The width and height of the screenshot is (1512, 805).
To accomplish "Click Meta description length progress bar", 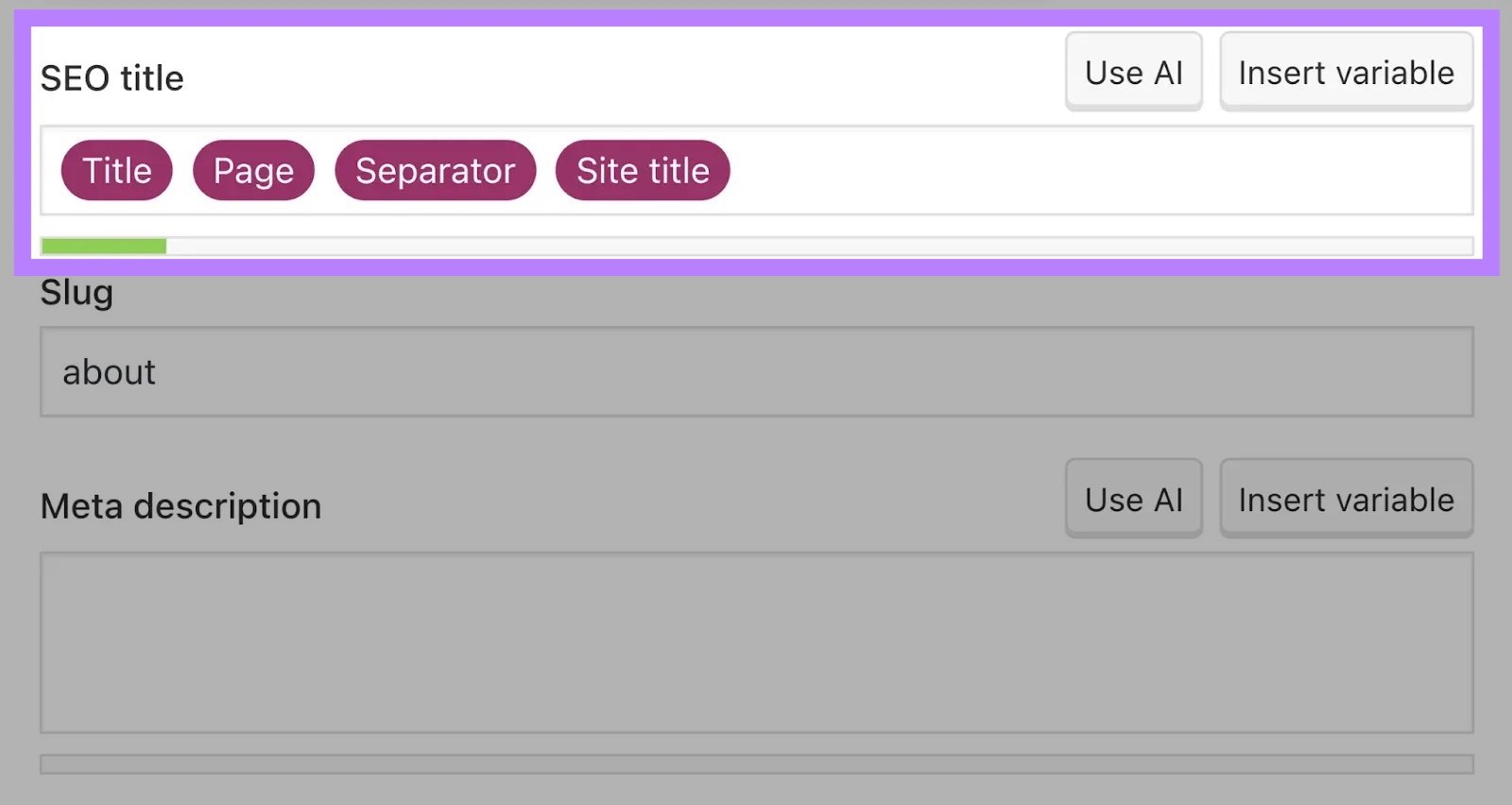I will click(756, 764).
